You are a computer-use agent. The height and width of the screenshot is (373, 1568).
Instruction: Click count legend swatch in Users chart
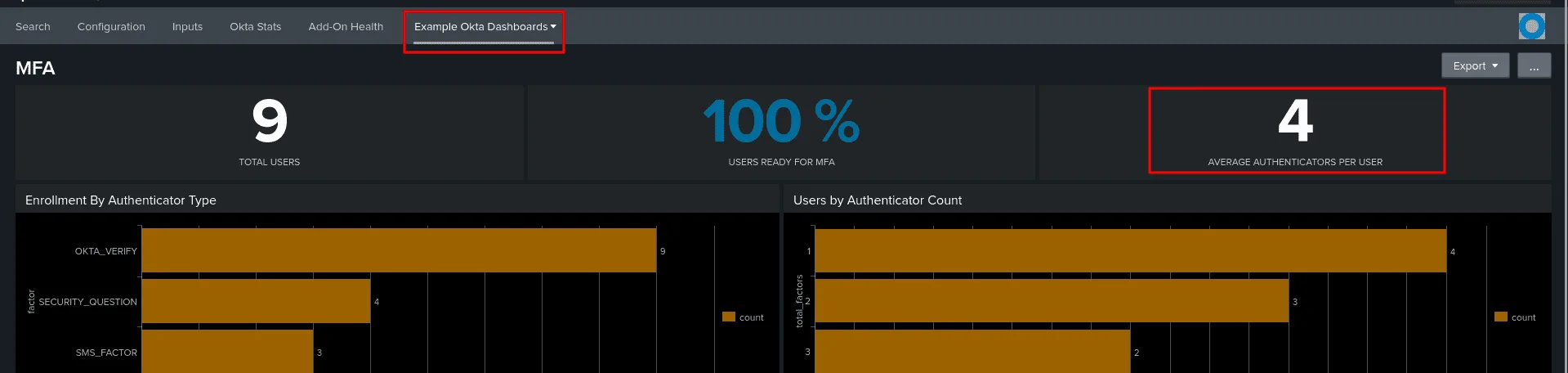click(1501, 317)
